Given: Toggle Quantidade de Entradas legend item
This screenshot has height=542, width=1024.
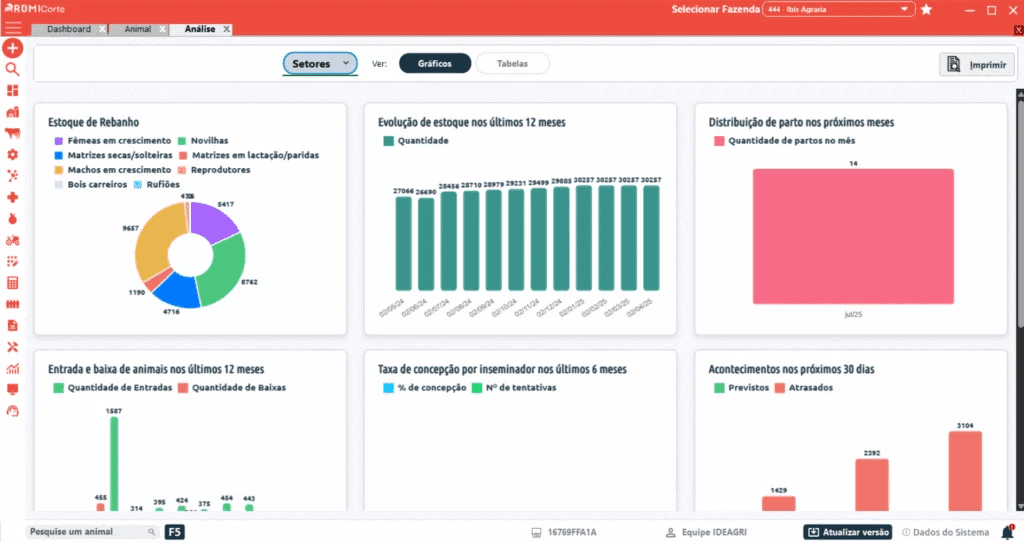Looking at the screenshot, I should pos(112,387).
